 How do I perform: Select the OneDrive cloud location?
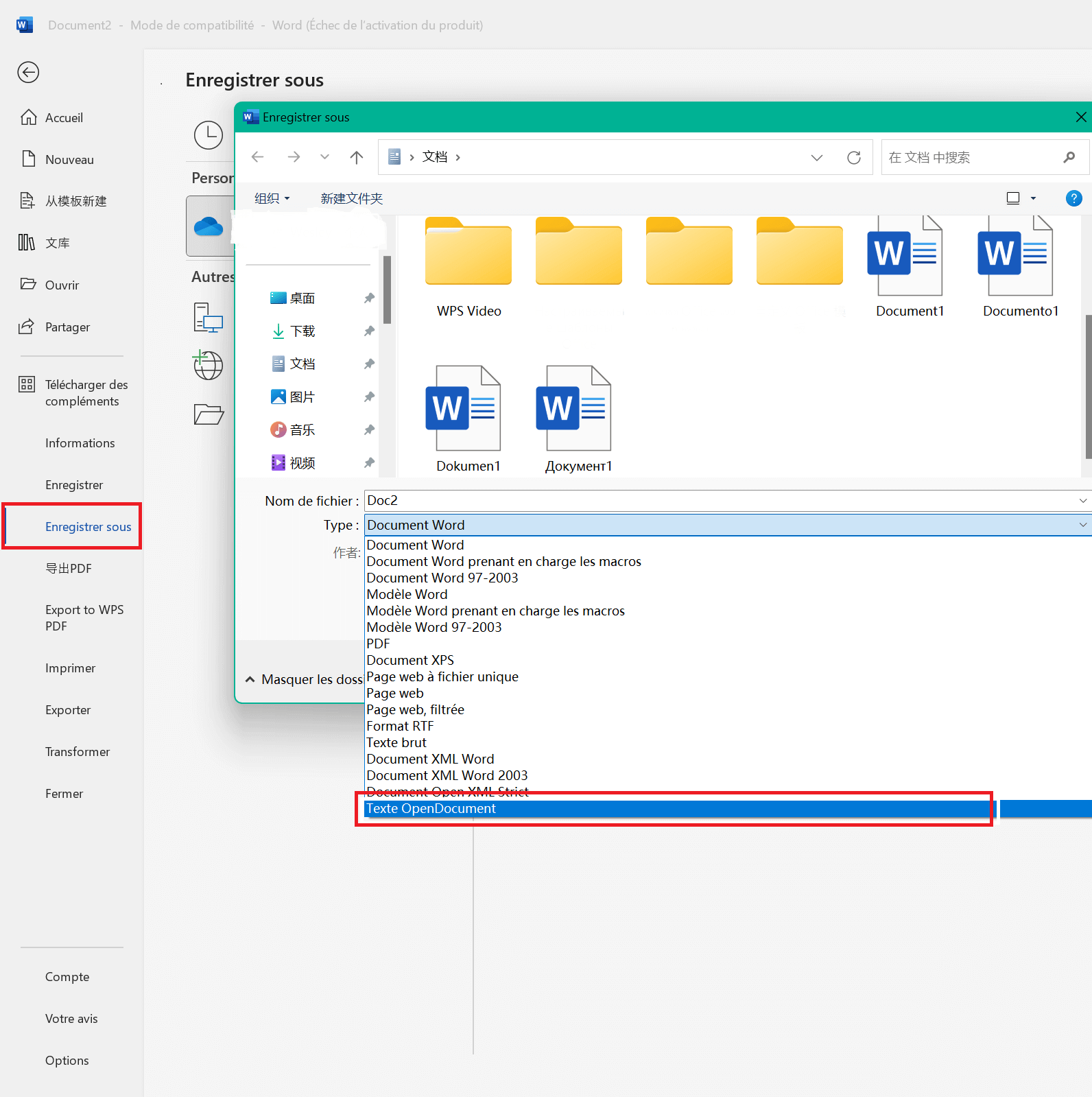(x=209, y=226)
